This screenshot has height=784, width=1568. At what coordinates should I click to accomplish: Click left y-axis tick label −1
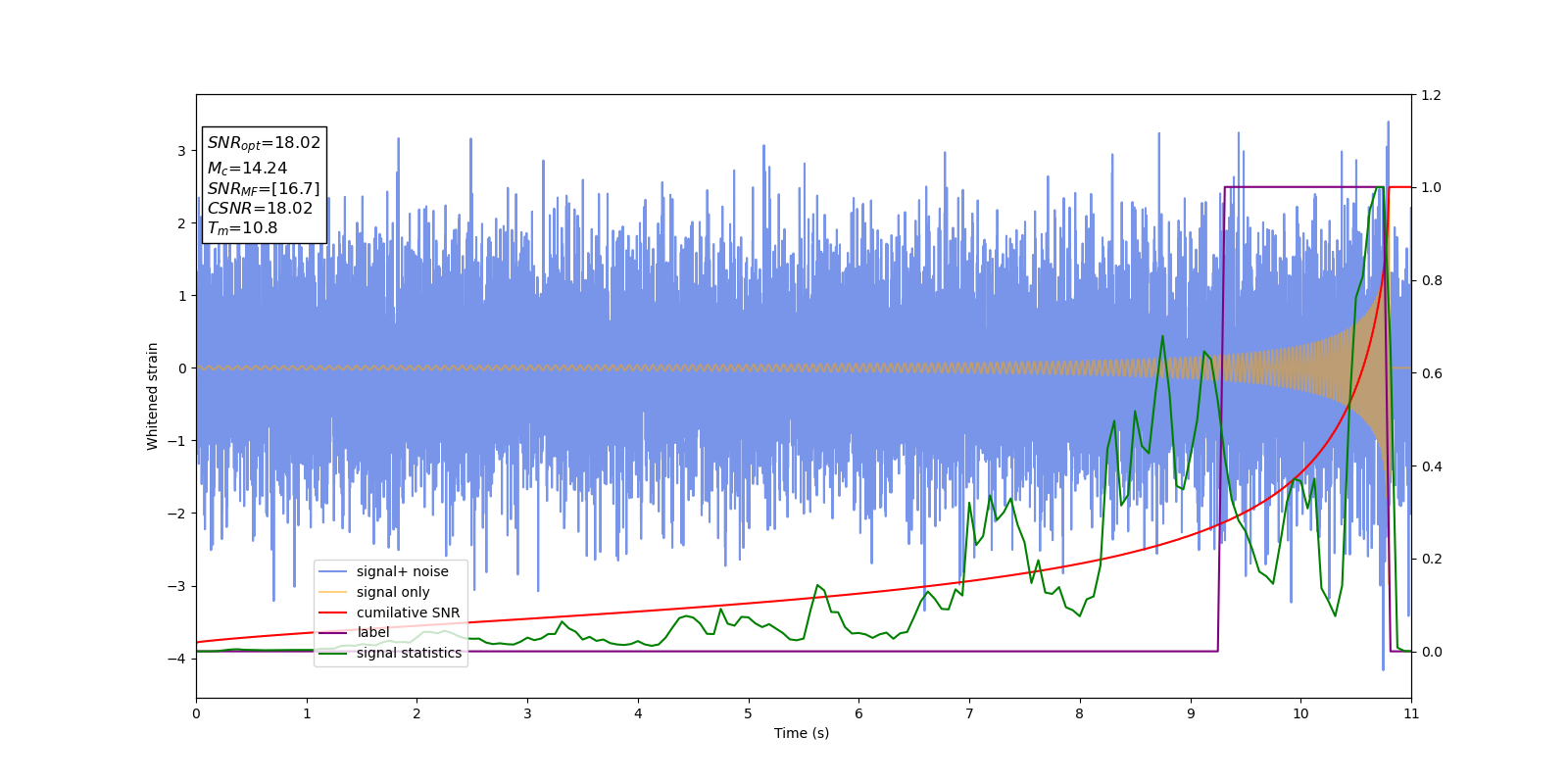176,441
